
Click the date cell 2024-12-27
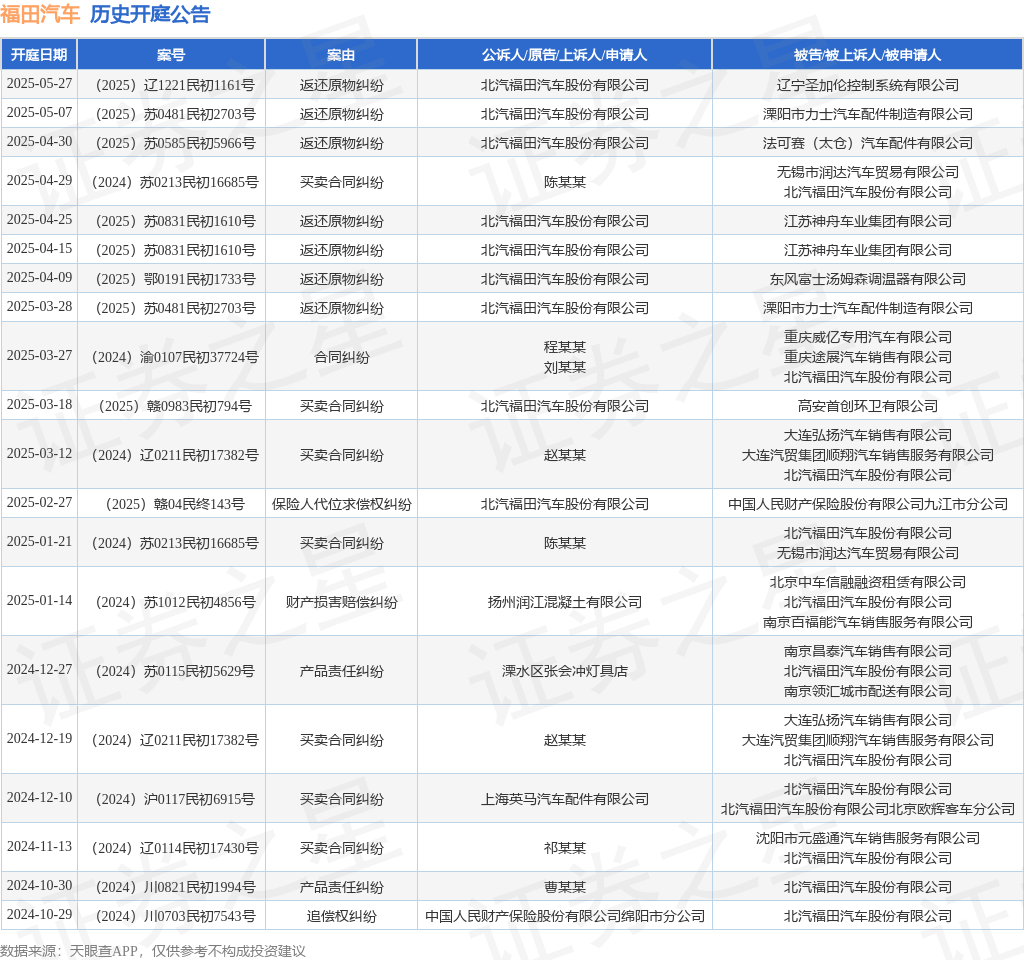click(x=39, y=670)
